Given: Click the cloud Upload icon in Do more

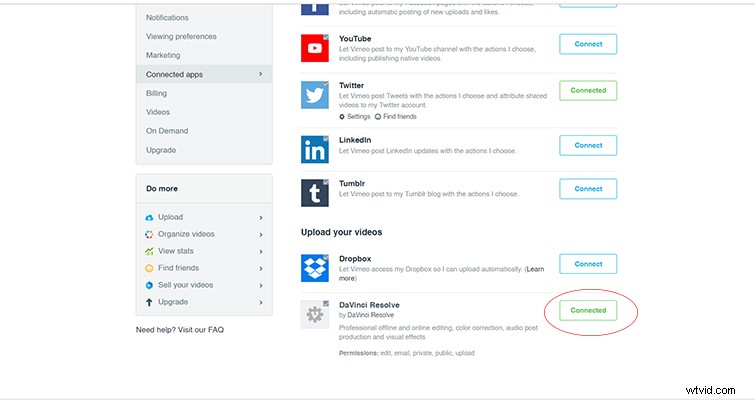Looking at the screenshot, I should [x=150, y=217].
